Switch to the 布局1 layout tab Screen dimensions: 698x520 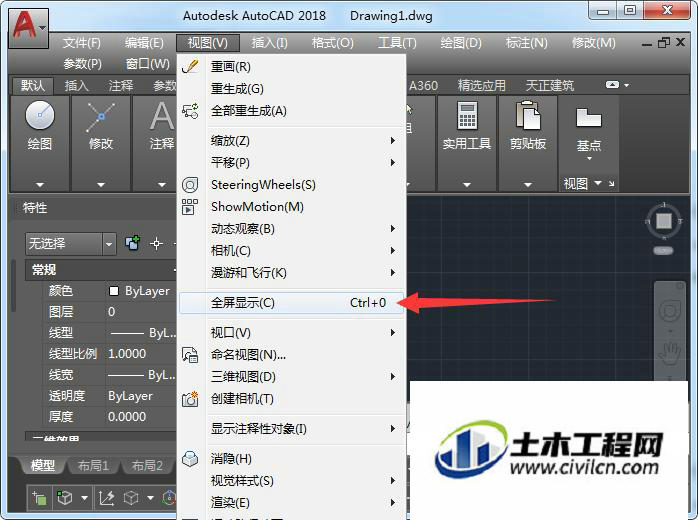pyautogui.click(x=93, y=466)
